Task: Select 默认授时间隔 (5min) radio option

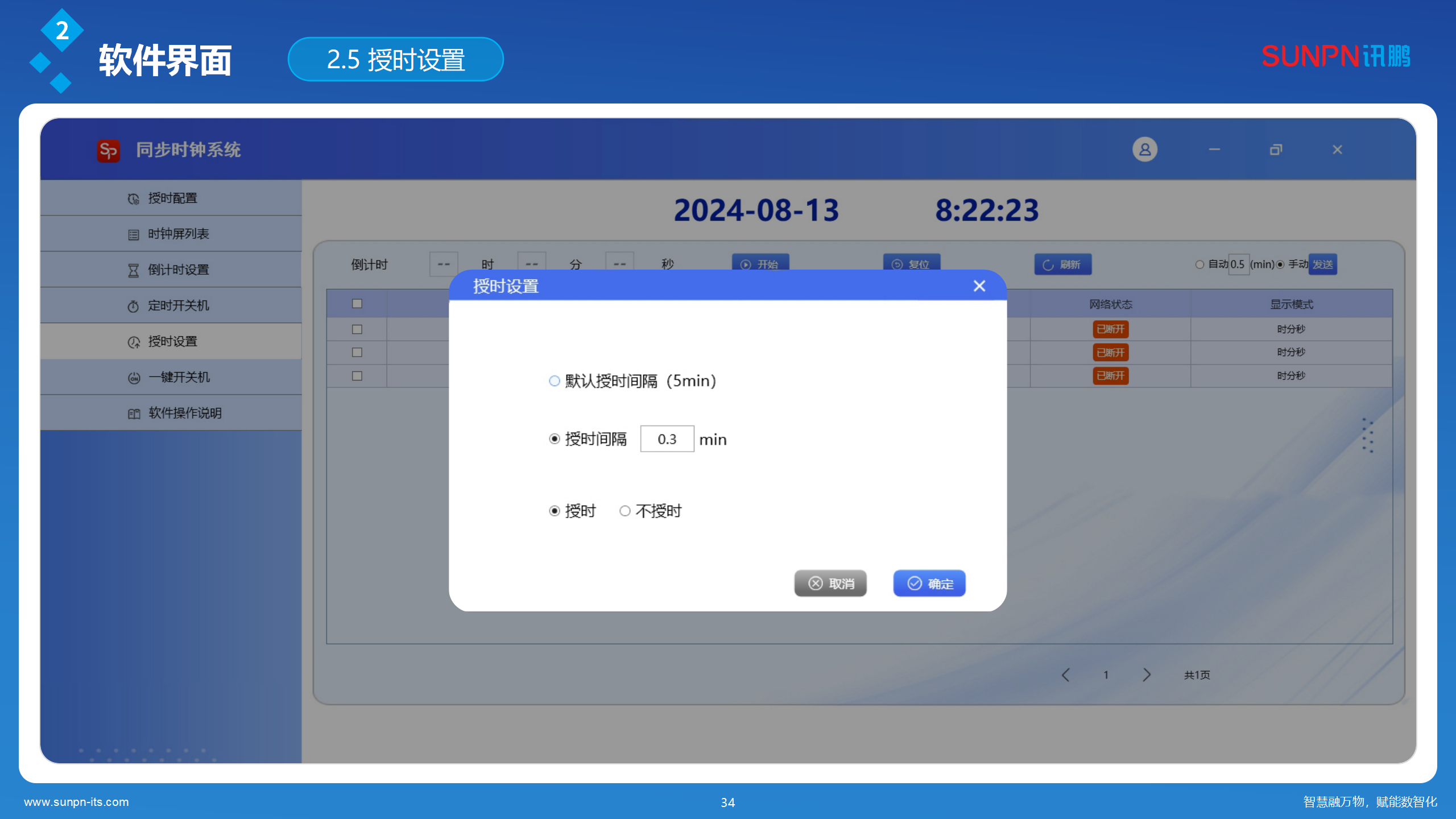Action: (x=555, y=381)
